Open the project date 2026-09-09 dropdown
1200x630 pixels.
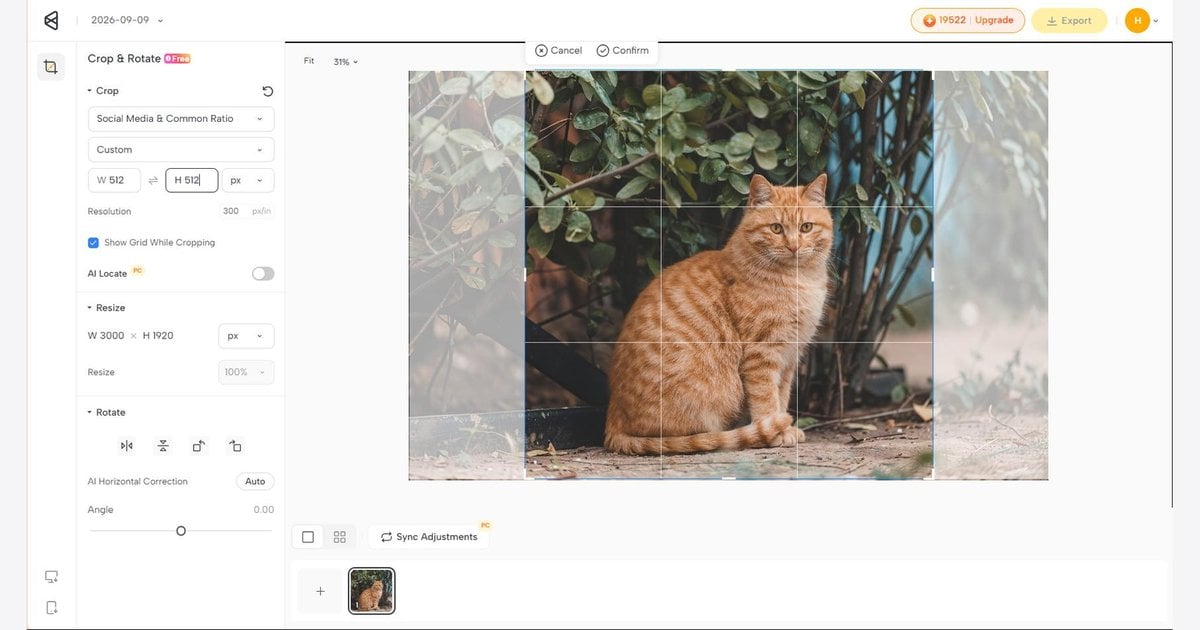tap(127, 20)
